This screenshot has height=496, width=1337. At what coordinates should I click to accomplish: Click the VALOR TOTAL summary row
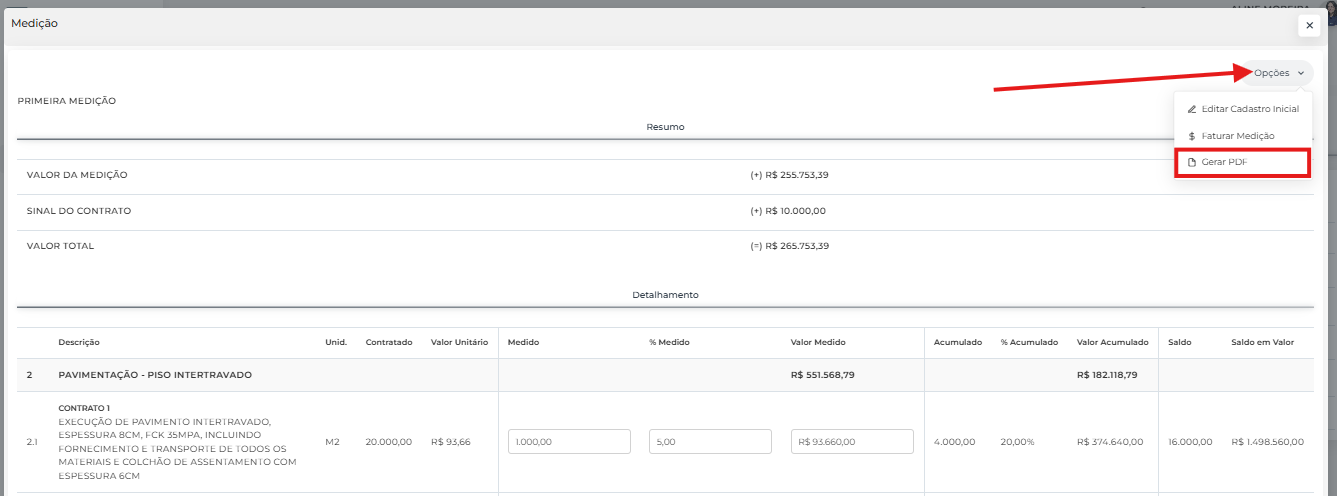[x=61, y=246]
